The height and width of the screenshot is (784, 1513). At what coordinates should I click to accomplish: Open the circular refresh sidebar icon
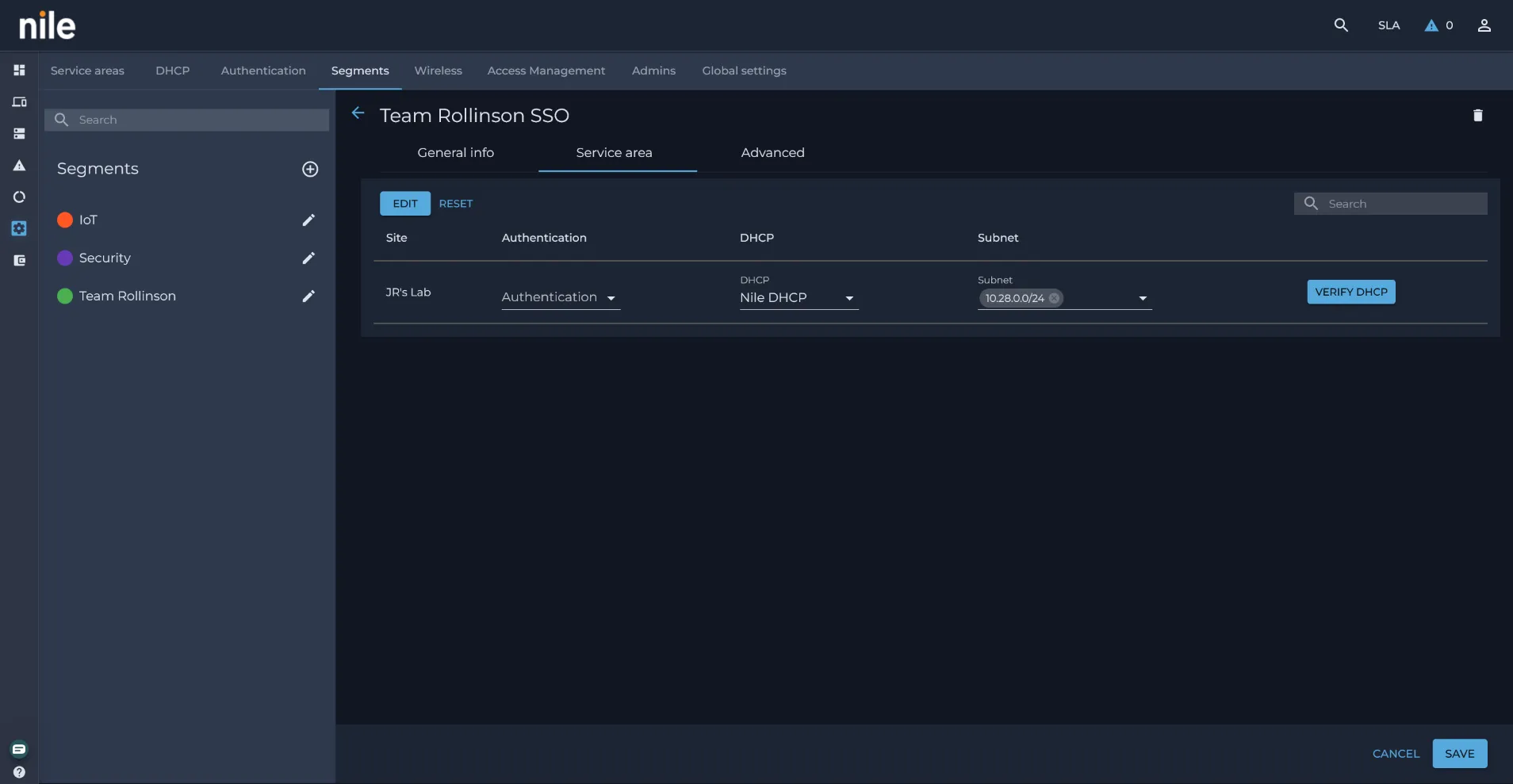(19, 197)
